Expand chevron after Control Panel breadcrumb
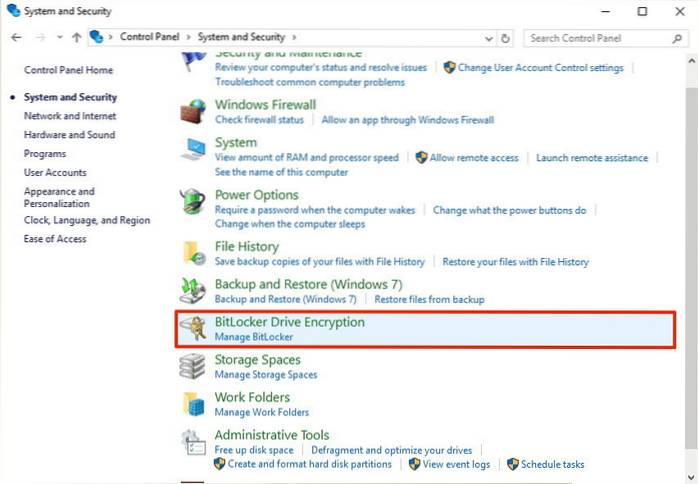Viewport: 698px width, 484px height. [188, 37]
